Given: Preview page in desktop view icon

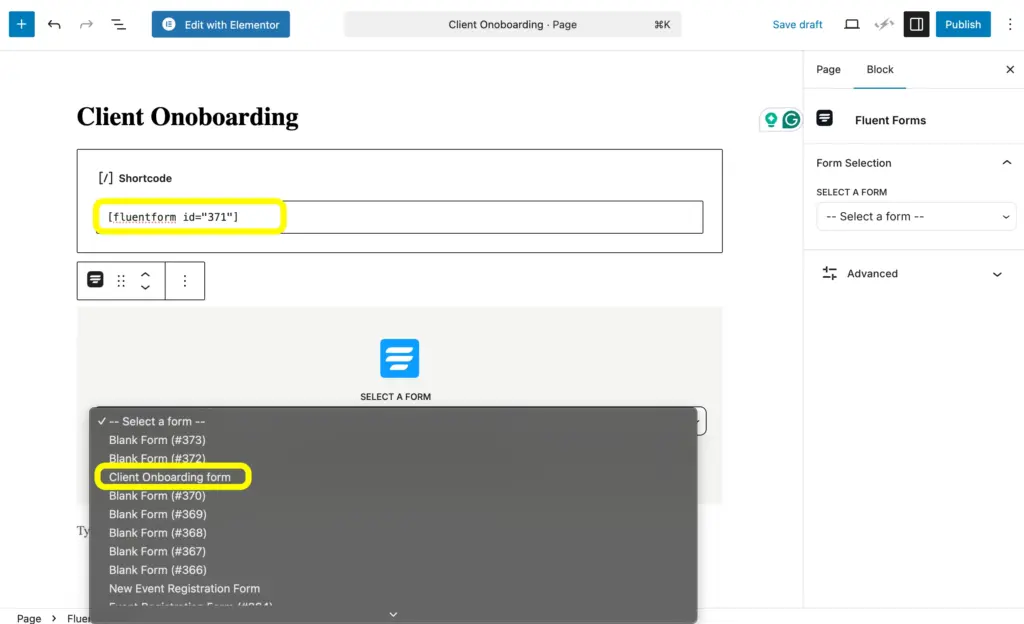Looking at the screenshot, I should [852, 24].
